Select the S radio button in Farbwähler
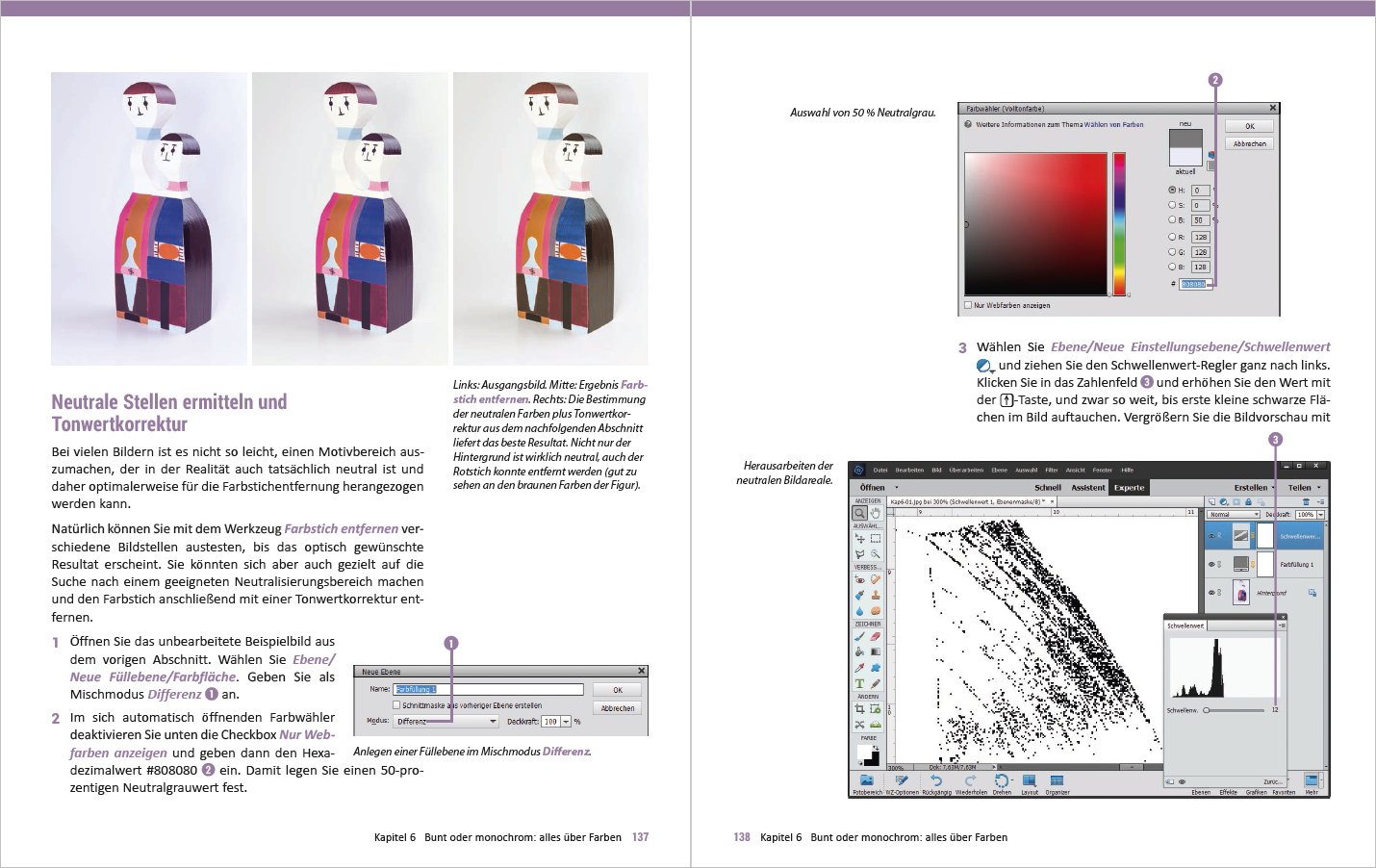The image size is (1376, 868). (1172, 205)
